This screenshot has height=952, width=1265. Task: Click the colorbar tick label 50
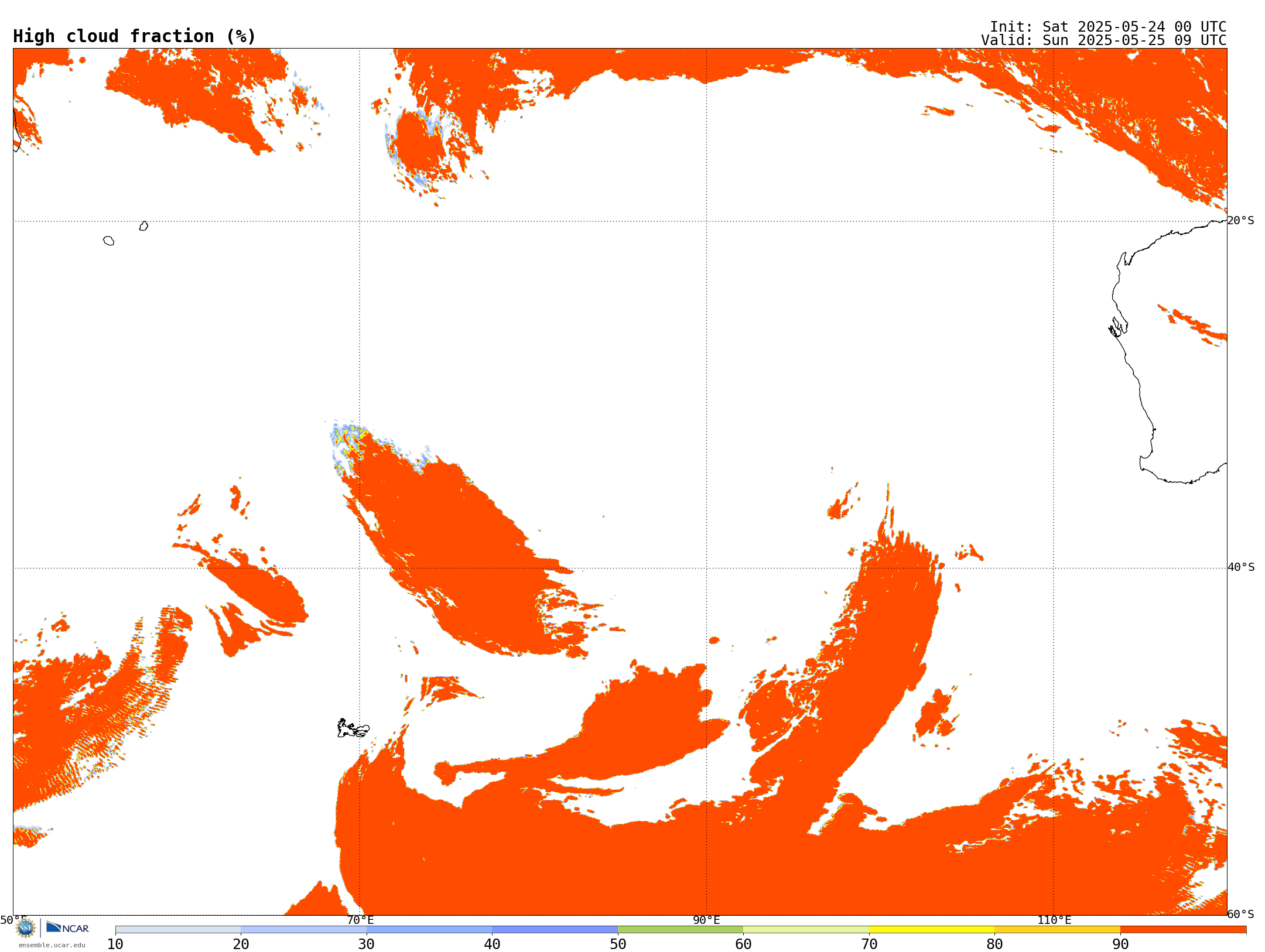coord(618,944)
